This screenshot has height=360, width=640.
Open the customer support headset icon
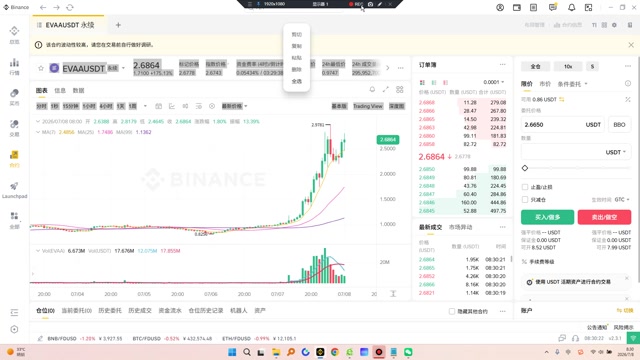575,338
